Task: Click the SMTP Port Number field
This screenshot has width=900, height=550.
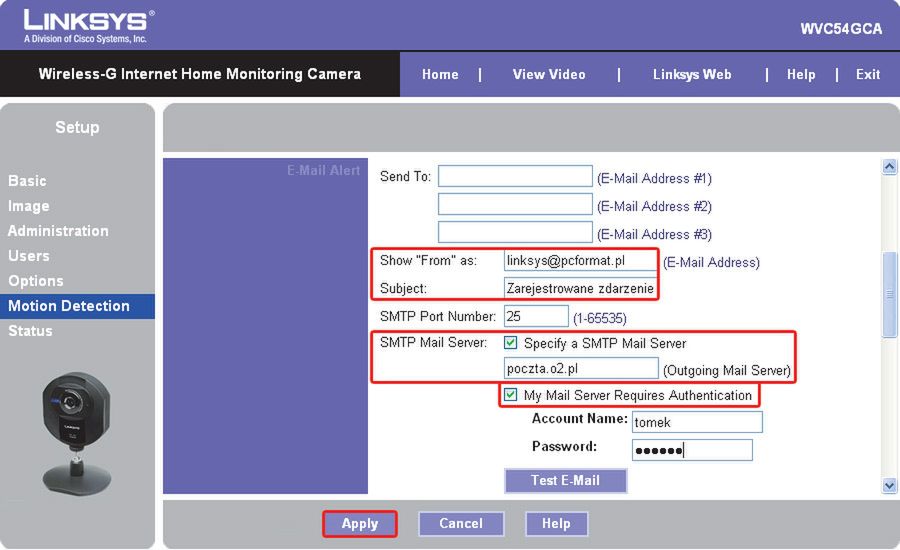Action: click(536, 316)
